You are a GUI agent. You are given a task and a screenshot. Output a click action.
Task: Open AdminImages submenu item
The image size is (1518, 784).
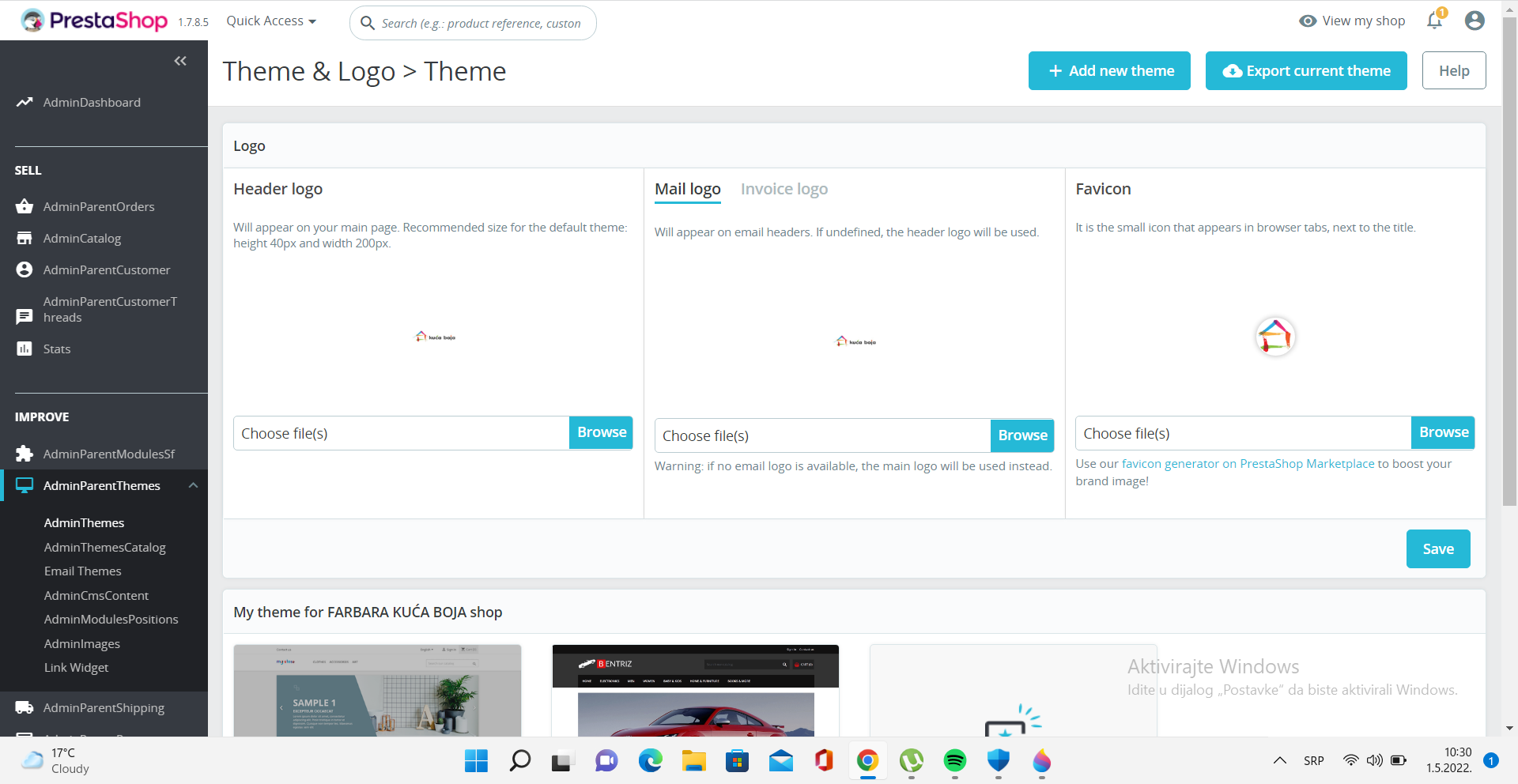click(x=82, y=643)
